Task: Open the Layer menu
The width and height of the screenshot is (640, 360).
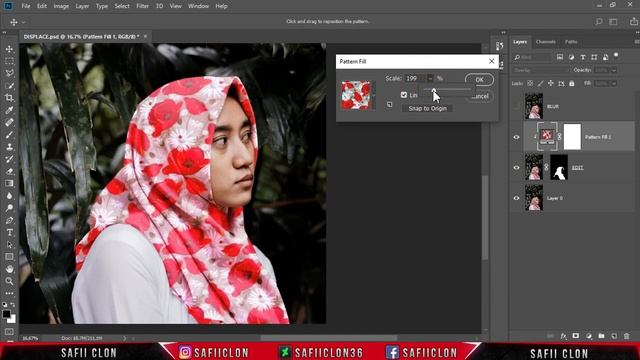Action: (x=82, y=6)
